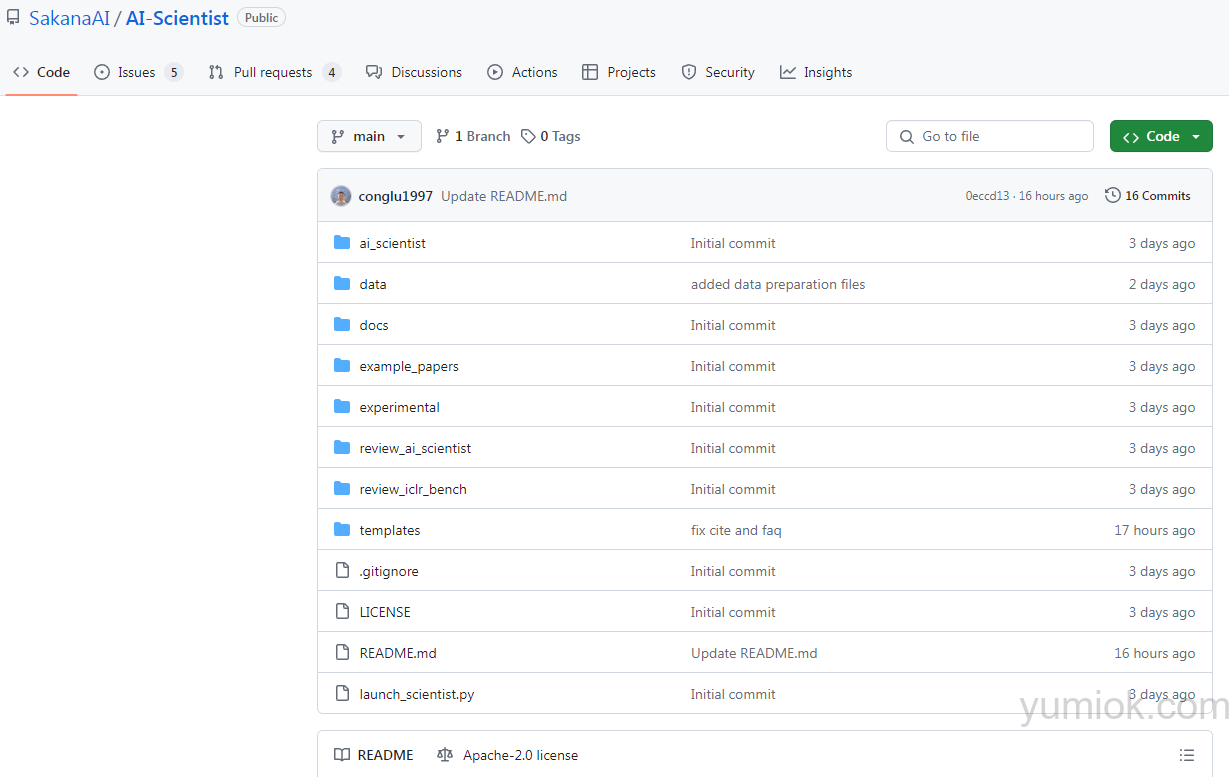Click the 0eccd13 commit hash
The width and height of the screenshot is (1229, 777).
coord(987,196)
